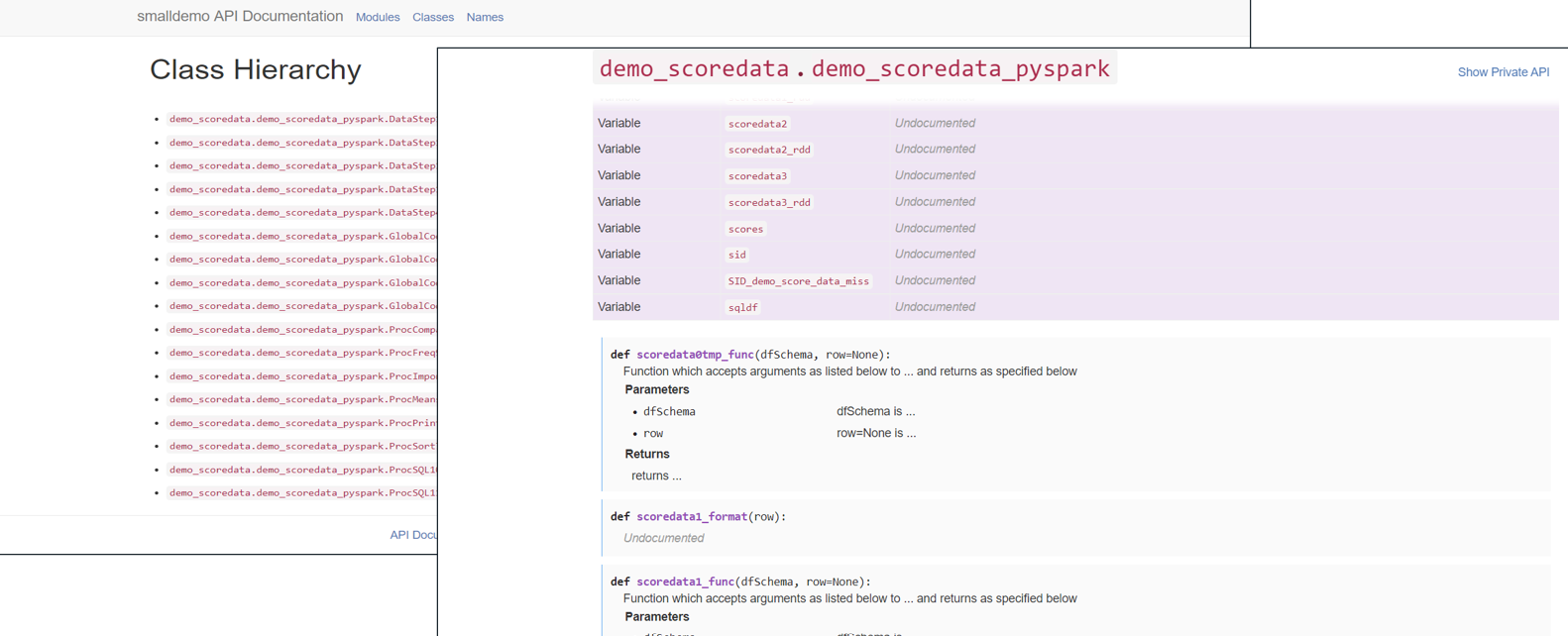Open the SID_demo_score_data_miss variable link
The height and width of the screenshot is (636, 1568).
[798, 281]
